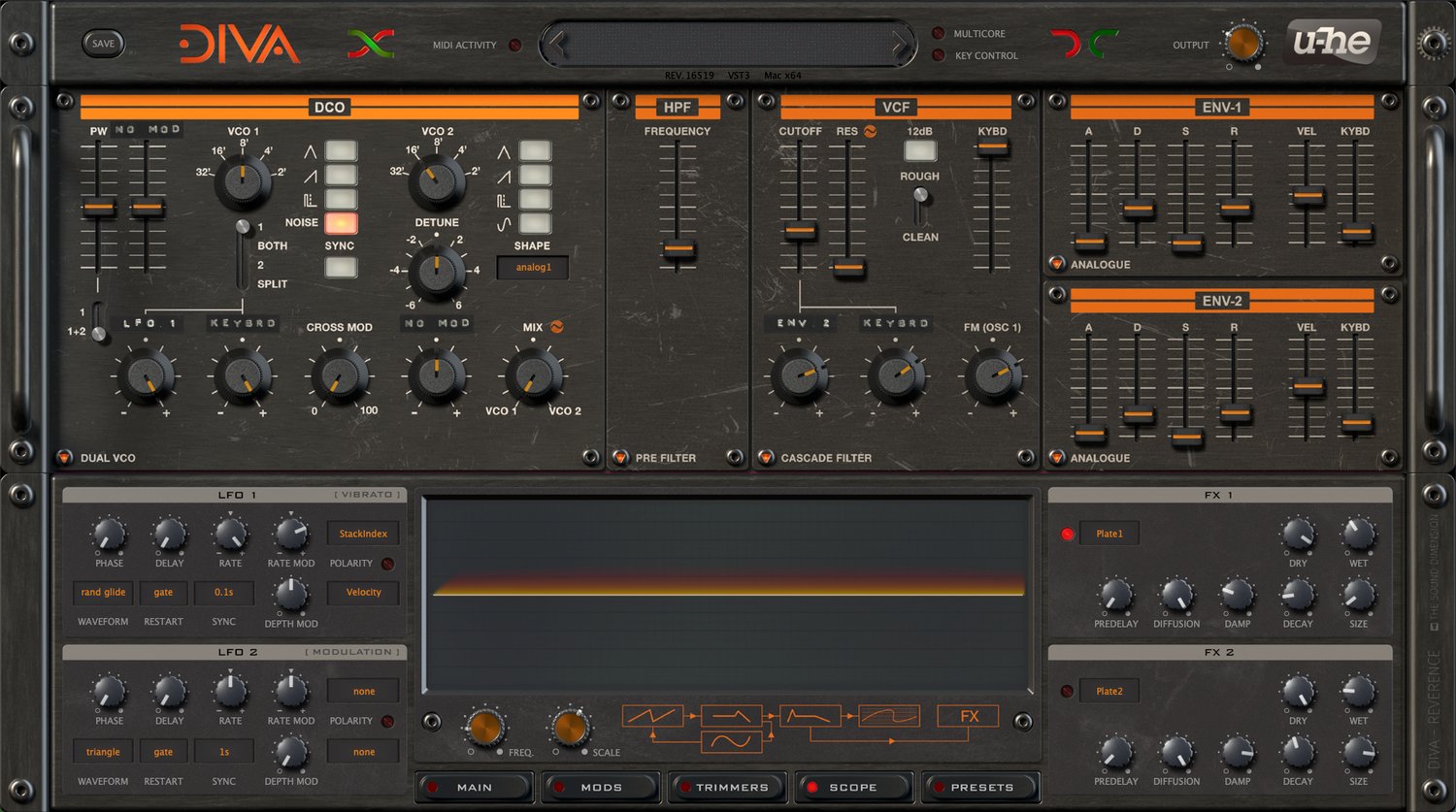
Task: Click the SAVE button
Action: 103,44
